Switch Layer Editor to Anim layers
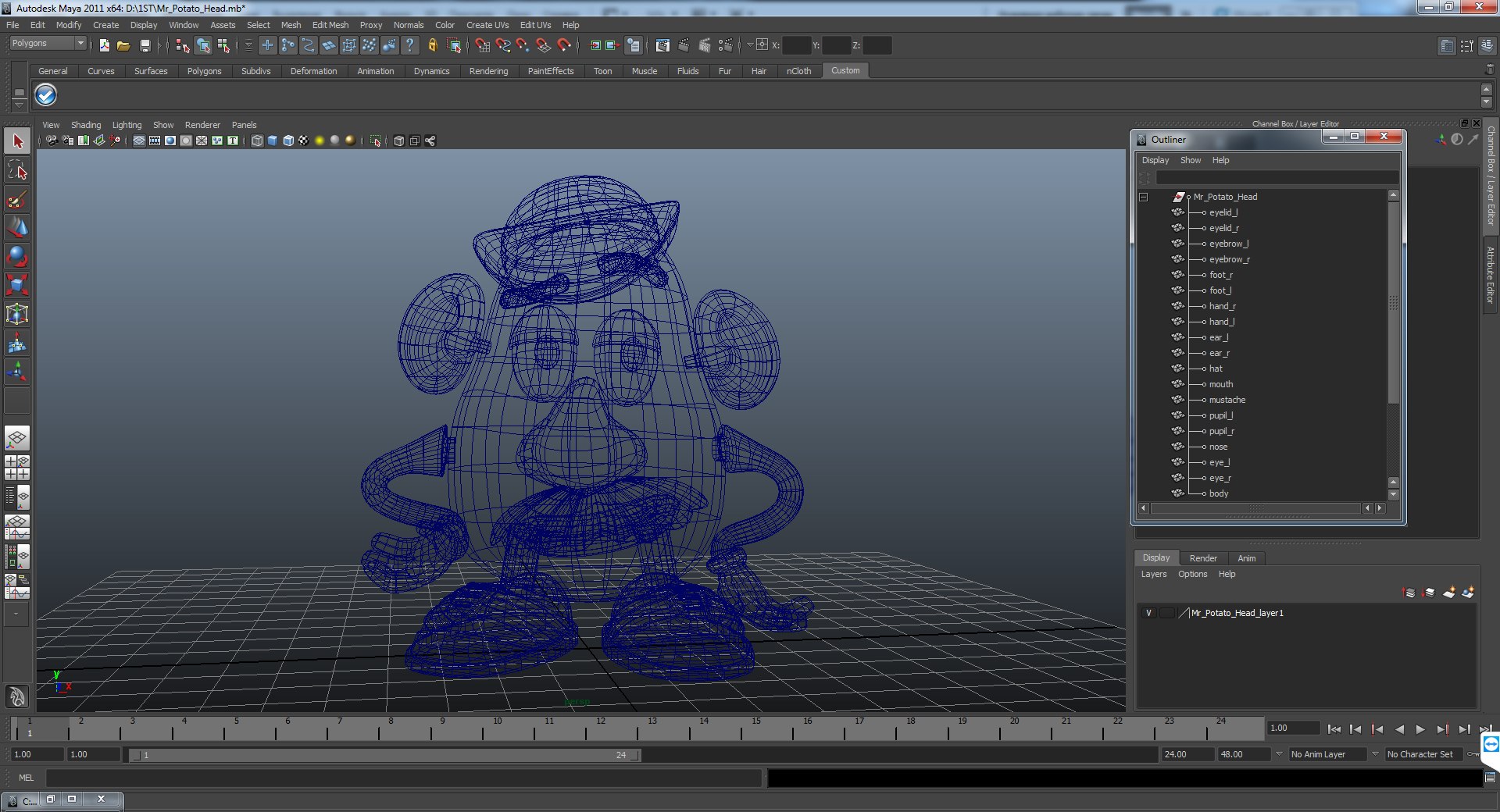This screenshot has height=812, width=1500. point(1247,558)
